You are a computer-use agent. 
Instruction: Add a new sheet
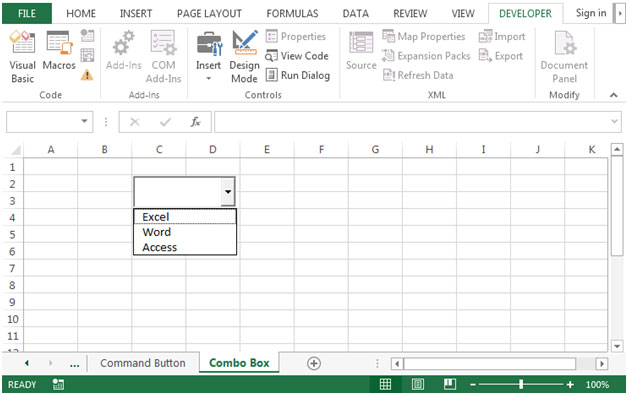coord(314,363)
